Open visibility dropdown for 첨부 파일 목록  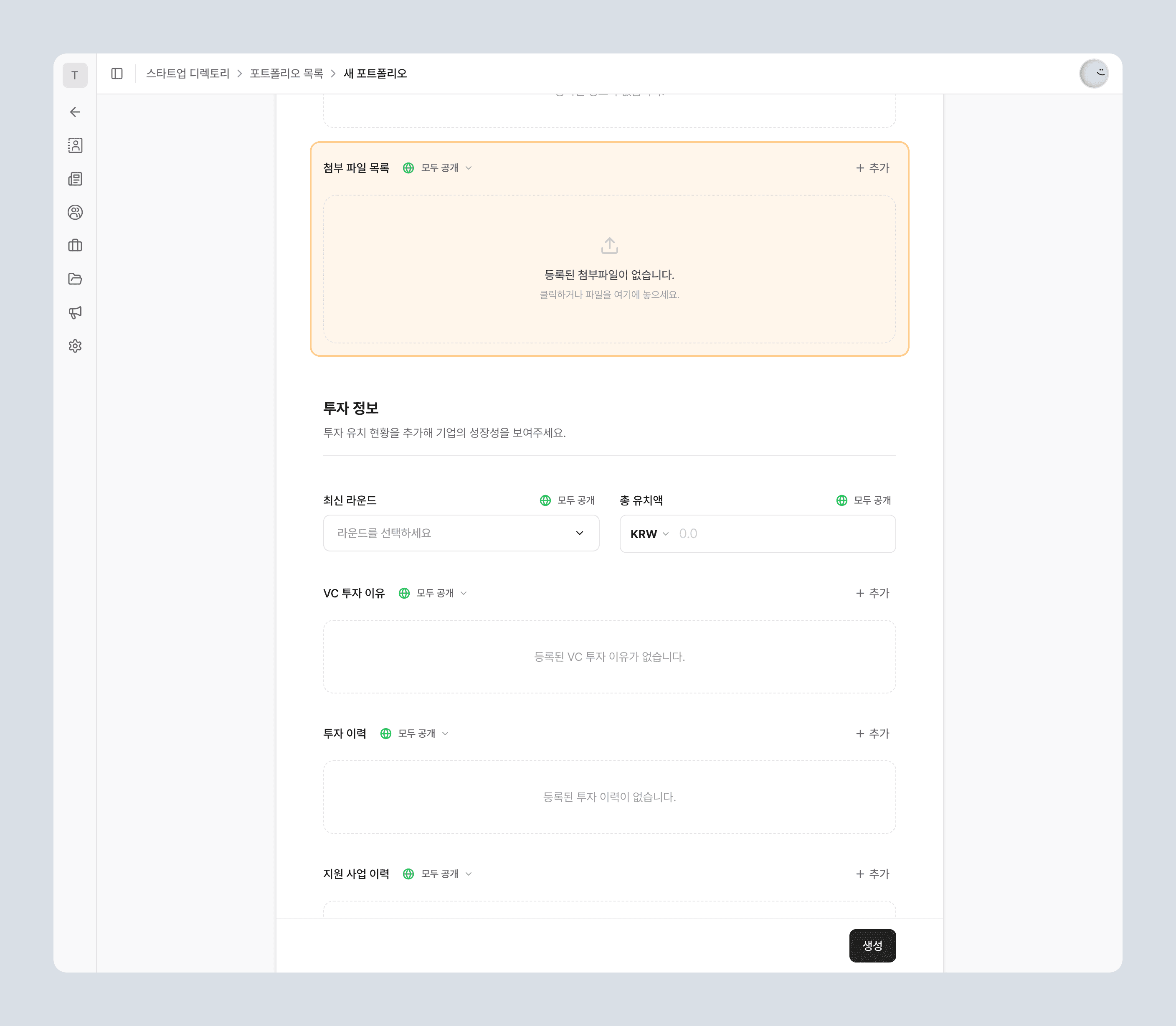[x=438, y=168]
